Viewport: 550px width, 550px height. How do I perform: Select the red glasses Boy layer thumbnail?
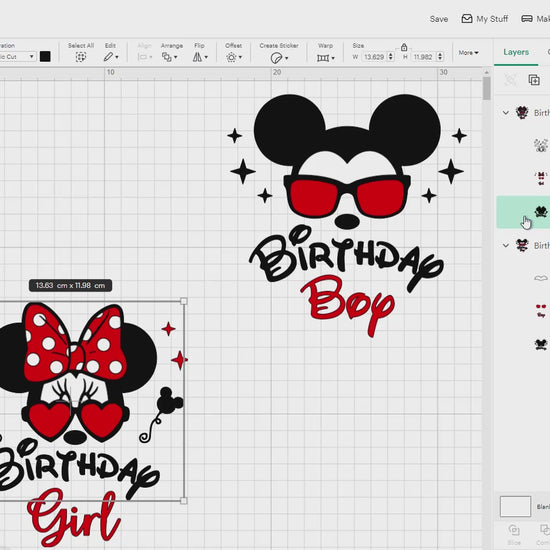click(x=541, y=311)
